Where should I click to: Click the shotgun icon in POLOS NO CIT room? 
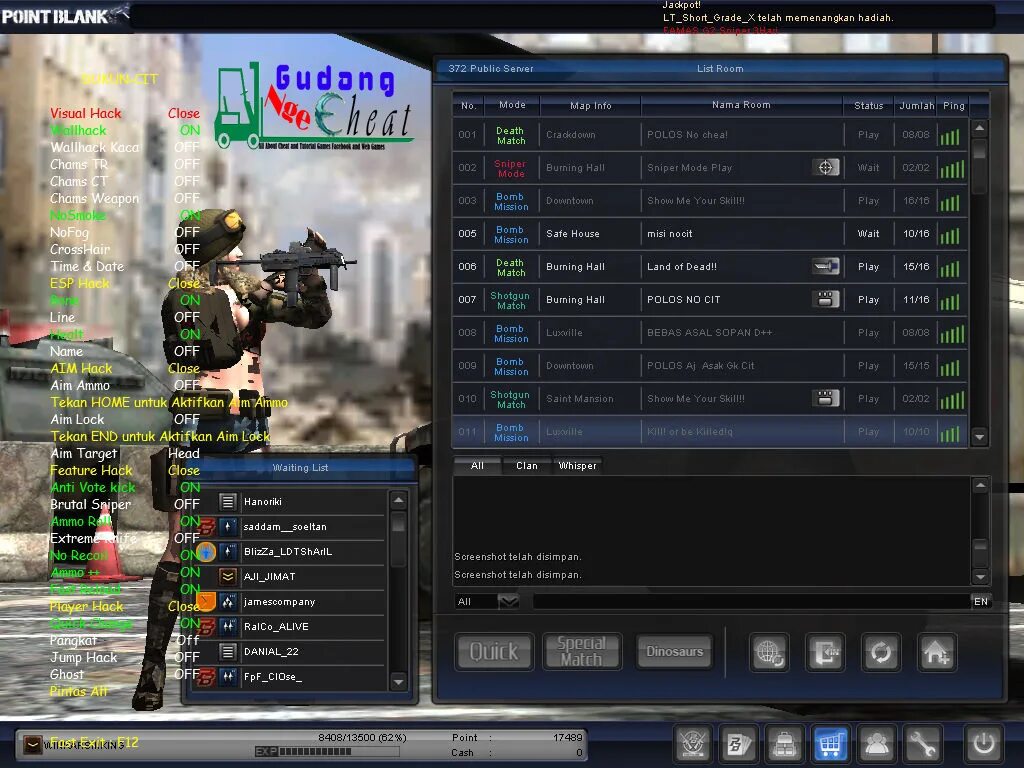825,299
